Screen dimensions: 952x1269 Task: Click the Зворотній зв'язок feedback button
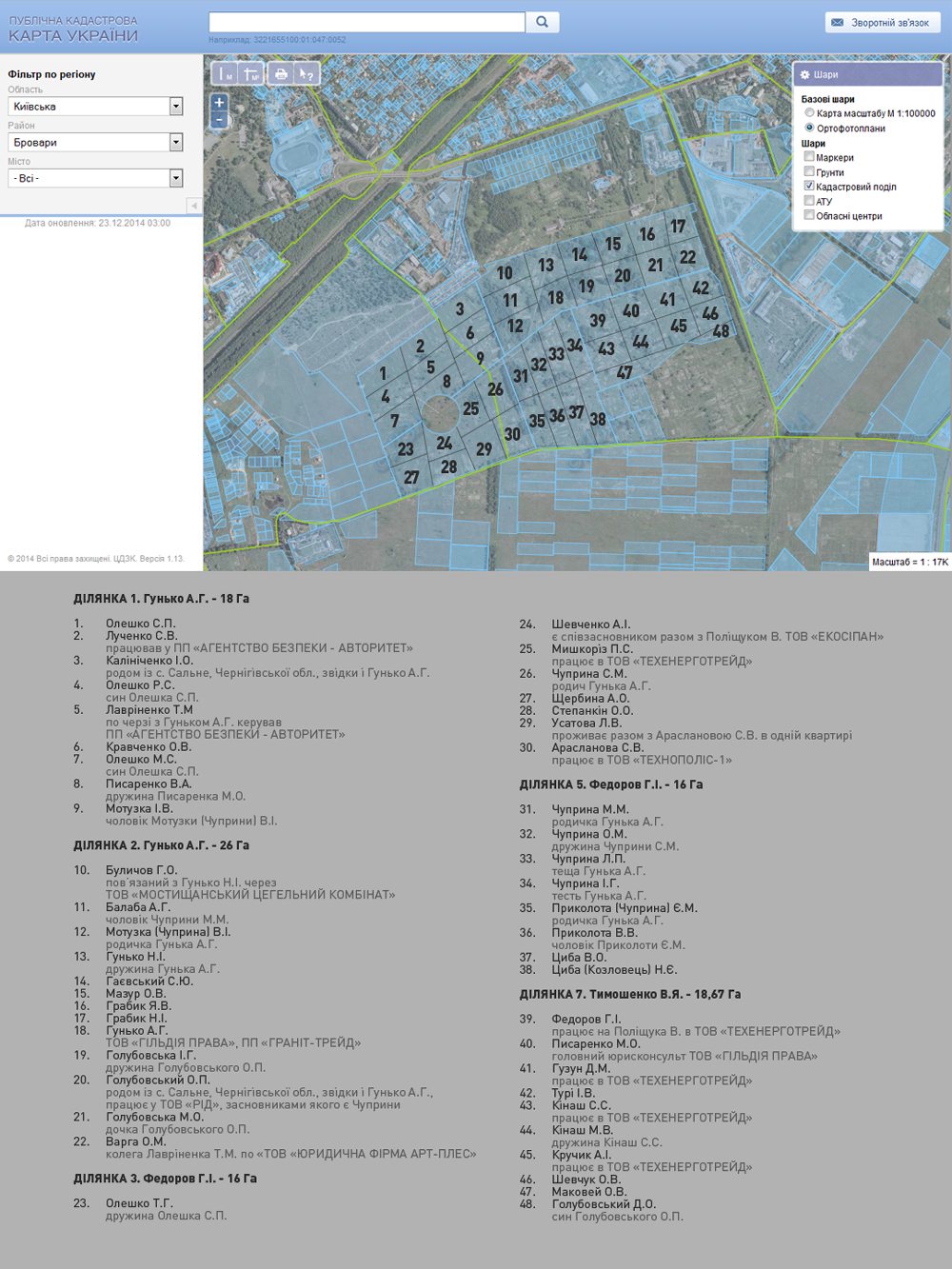tap(882, 23)
